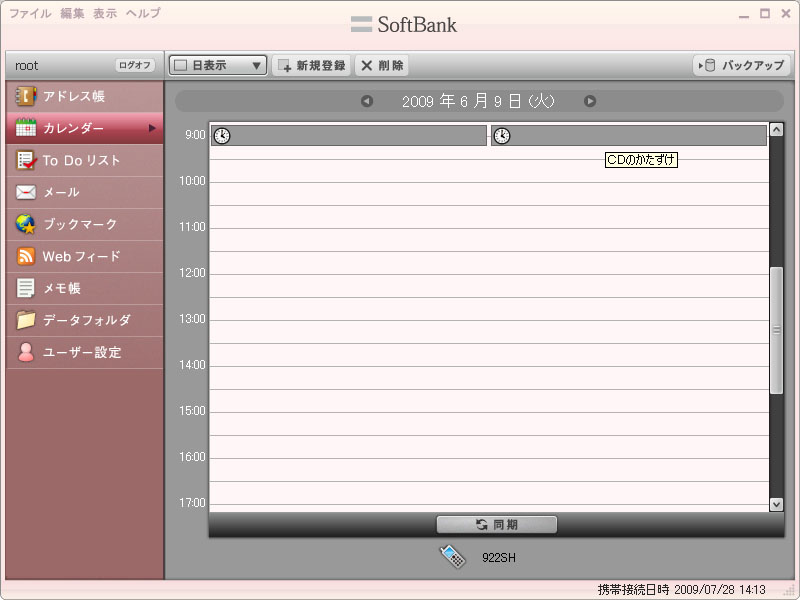The width and height of the screenshot is (800, 600).
Task: Click the 922SH mobile phone icon
Action: [x=453, y=557]
